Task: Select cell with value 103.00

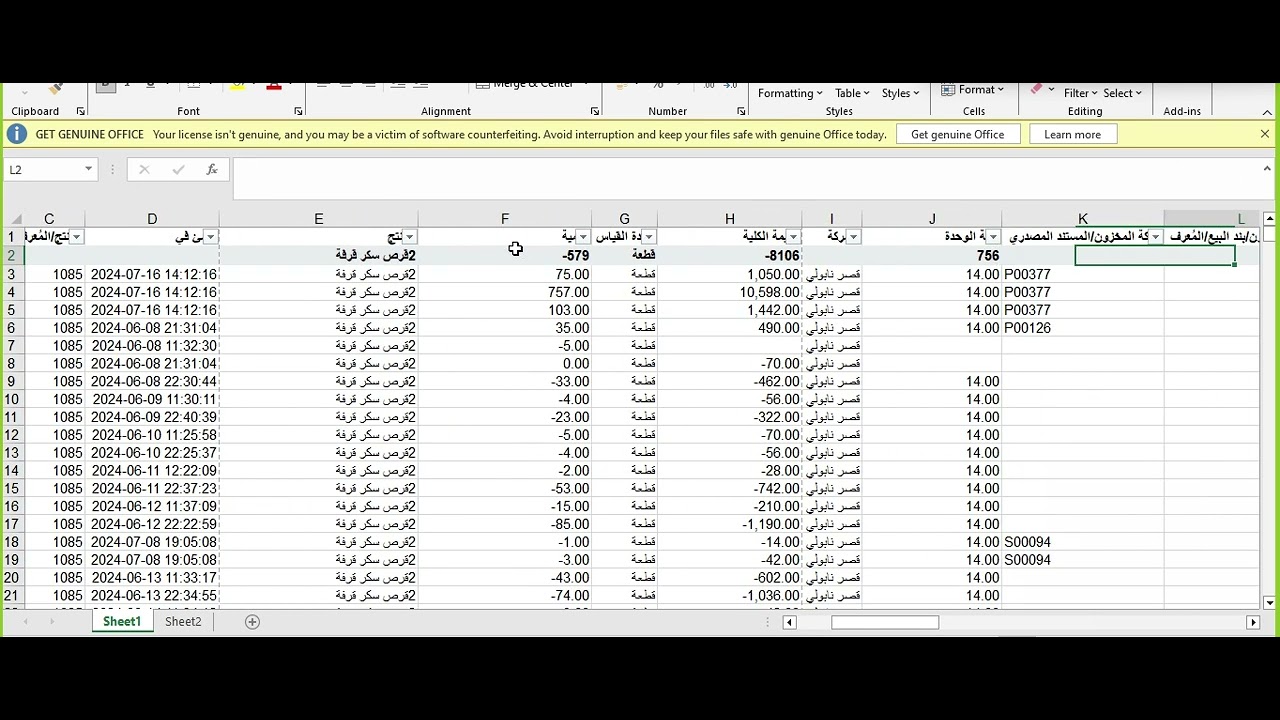Action: coord(504,310)
